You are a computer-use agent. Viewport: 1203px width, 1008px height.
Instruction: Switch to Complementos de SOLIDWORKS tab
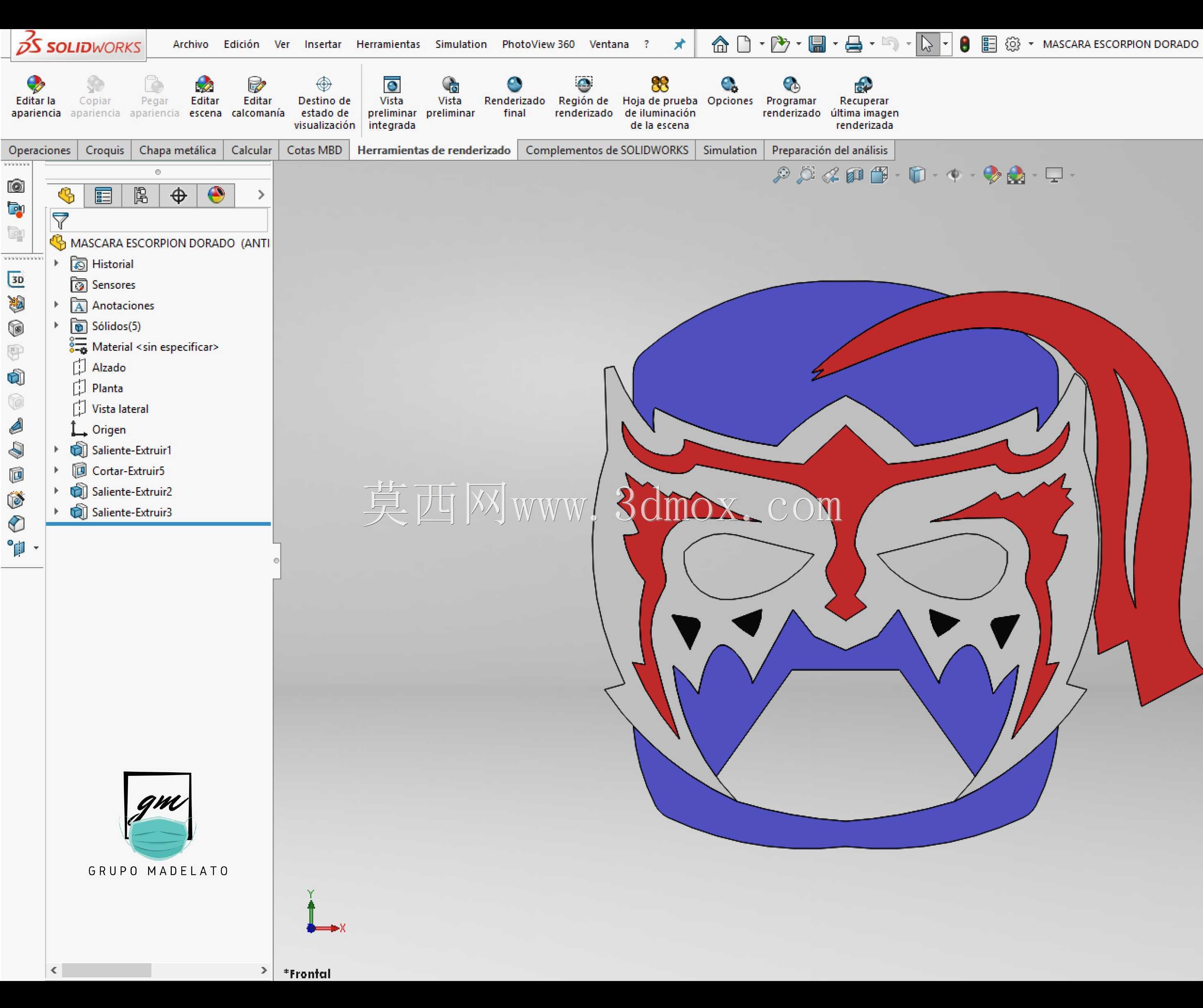pyautogui.click(x=607, y=150)
